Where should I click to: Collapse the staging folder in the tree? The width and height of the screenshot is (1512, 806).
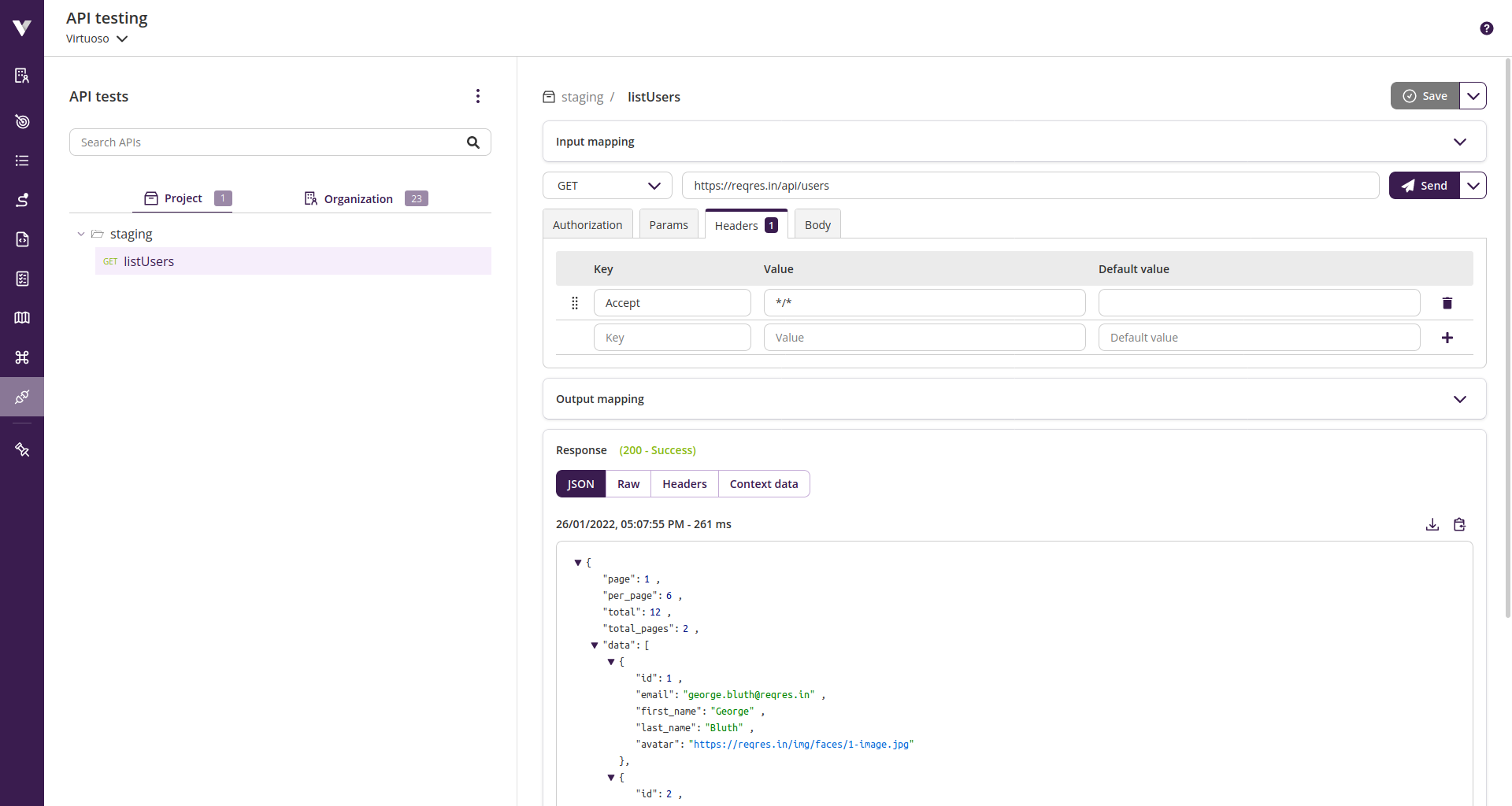(x=80, y=234)
